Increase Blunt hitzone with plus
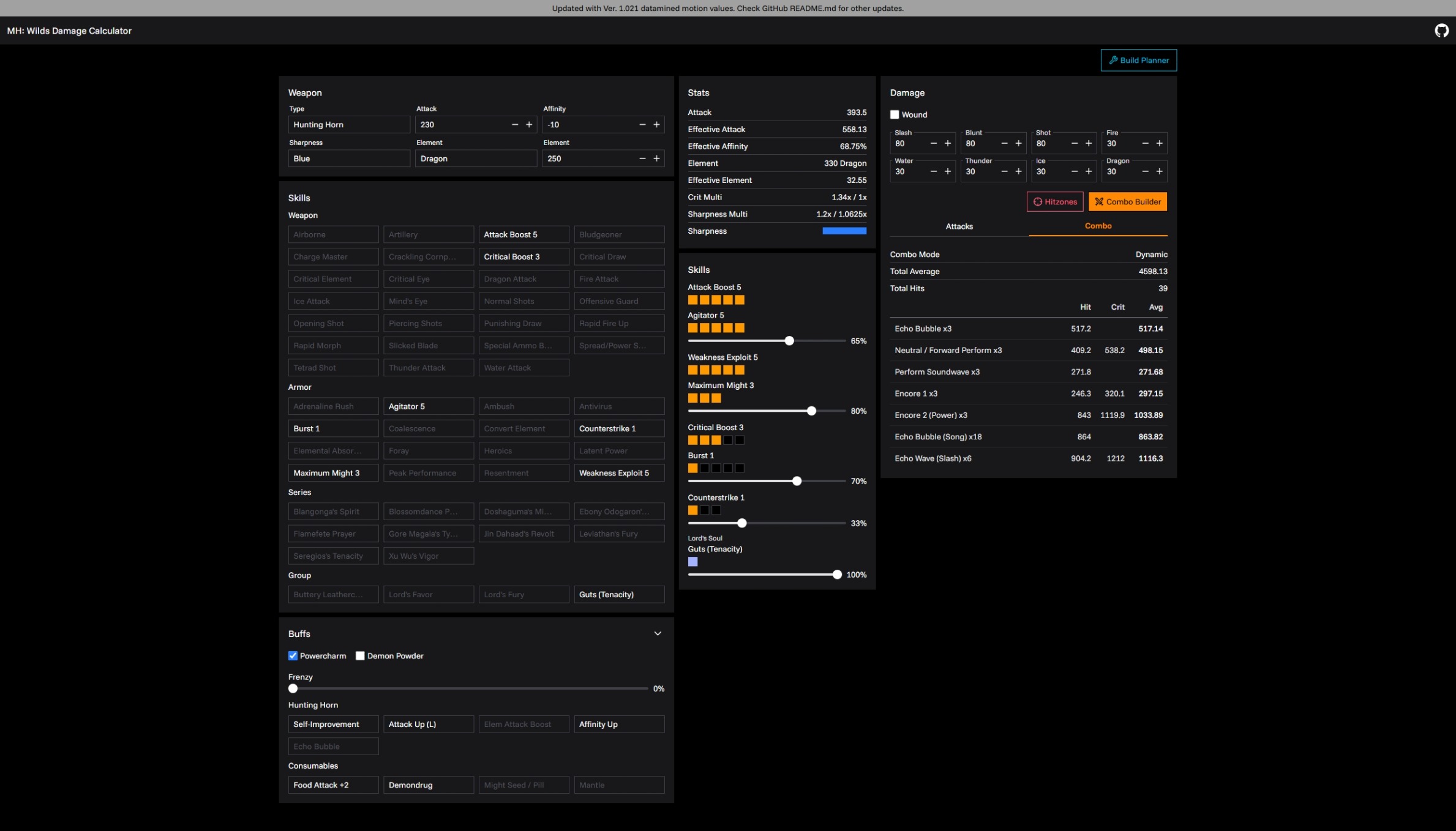The width and height of the screenshot is (1456, 831). [1018, 143]
